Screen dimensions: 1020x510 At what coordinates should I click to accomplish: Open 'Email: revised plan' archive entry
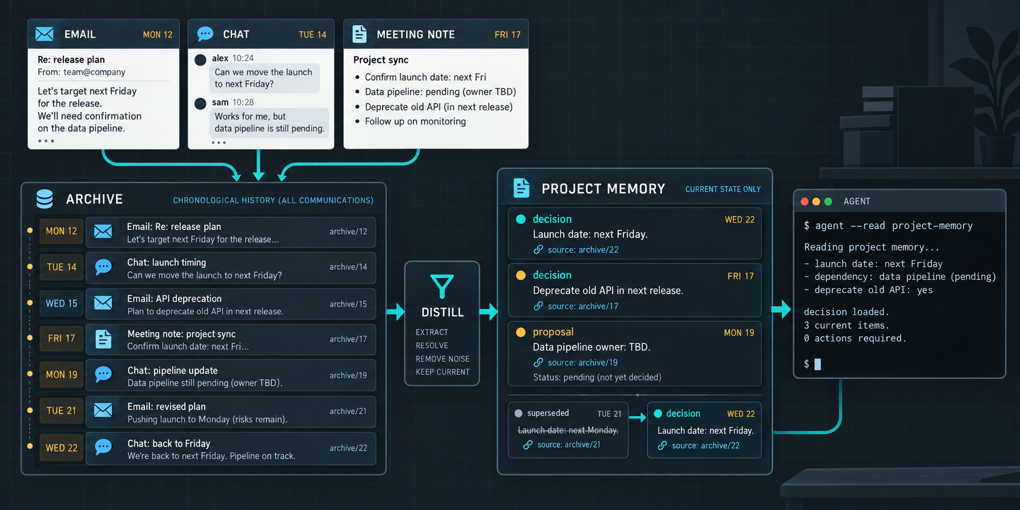231,411
